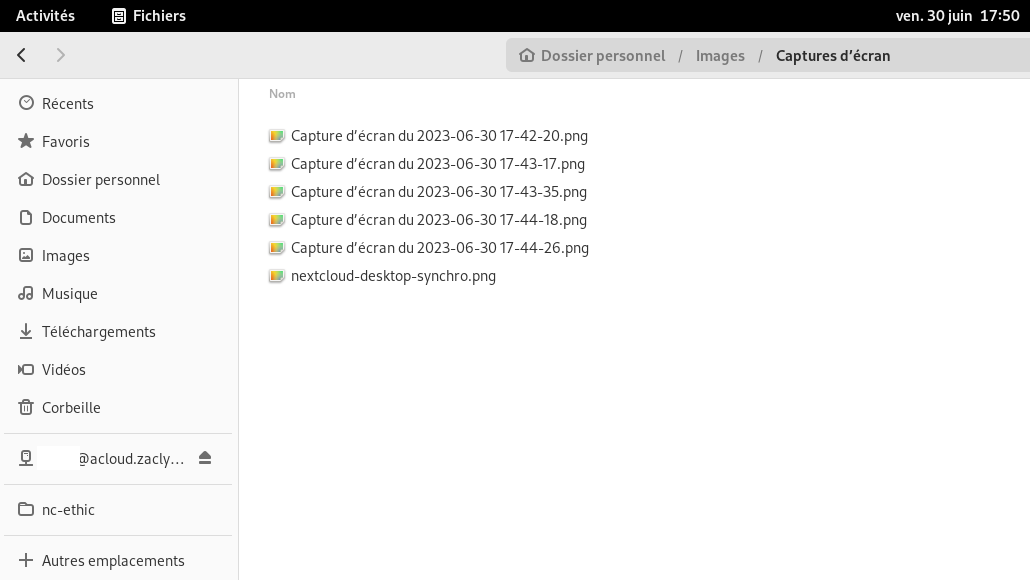Click the Corbeille trash icon
Screen dimensions: 1030x580
click(x=26, y=408)
